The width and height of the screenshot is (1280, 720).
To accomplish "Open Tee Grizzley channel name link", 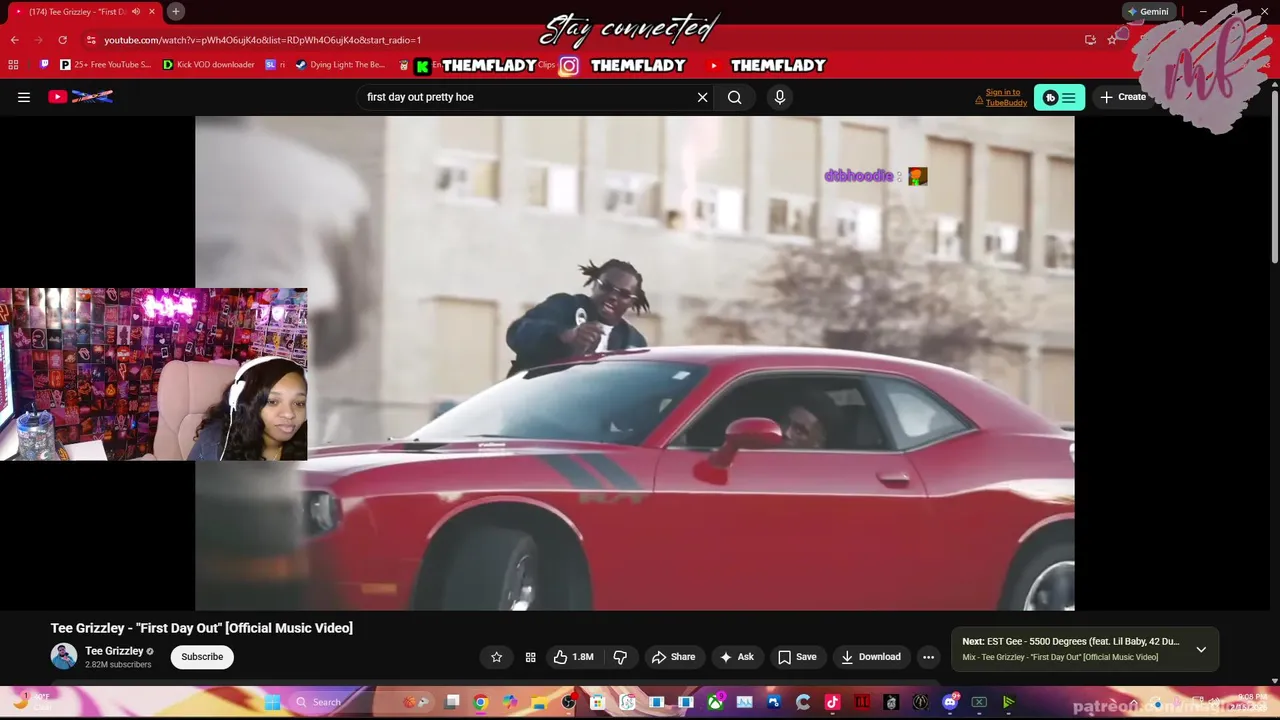I will [x=114, y=651].
